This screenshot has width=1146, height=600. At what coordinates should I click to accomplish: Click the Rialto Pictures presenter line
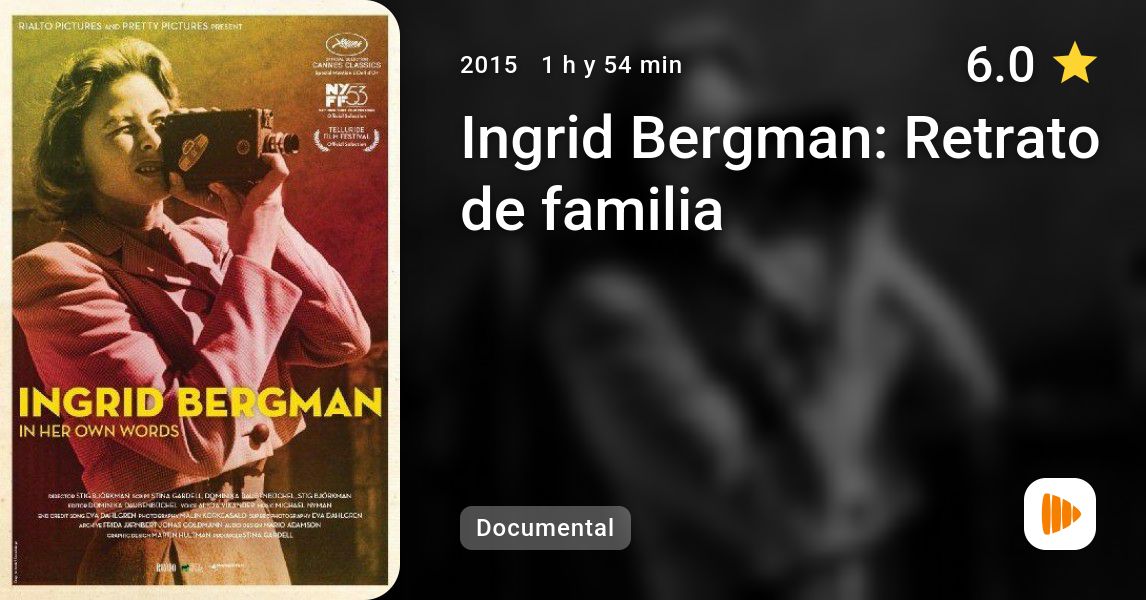tap(130, 26)
